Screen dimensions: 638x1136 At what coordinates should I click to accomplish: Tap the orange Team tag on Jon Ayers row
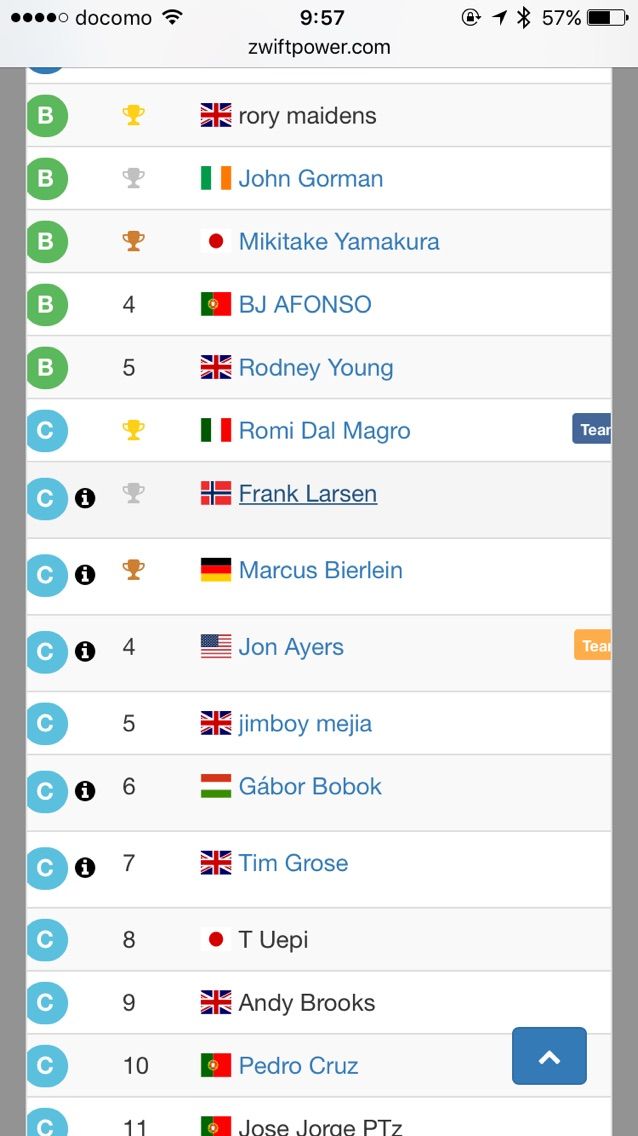[x=592, y=645]
